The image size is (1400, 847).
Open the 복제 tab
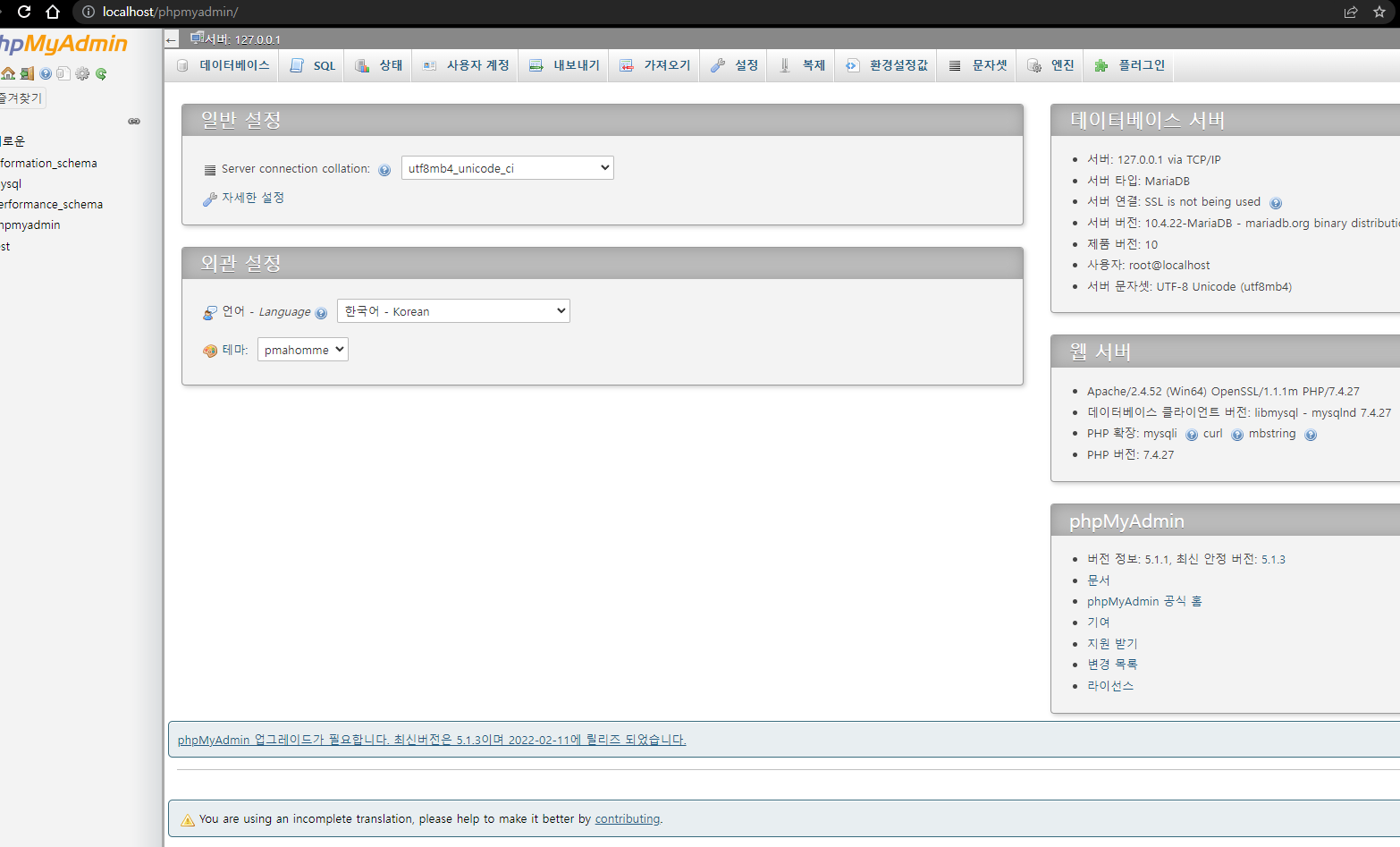pos(802,65)
